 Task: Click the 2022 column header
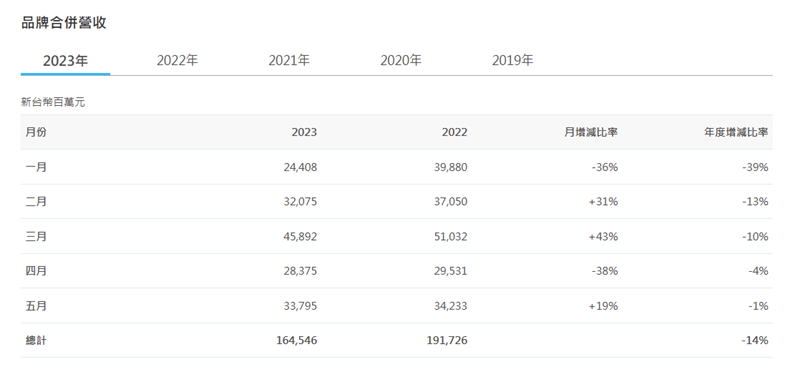[455, 132]
